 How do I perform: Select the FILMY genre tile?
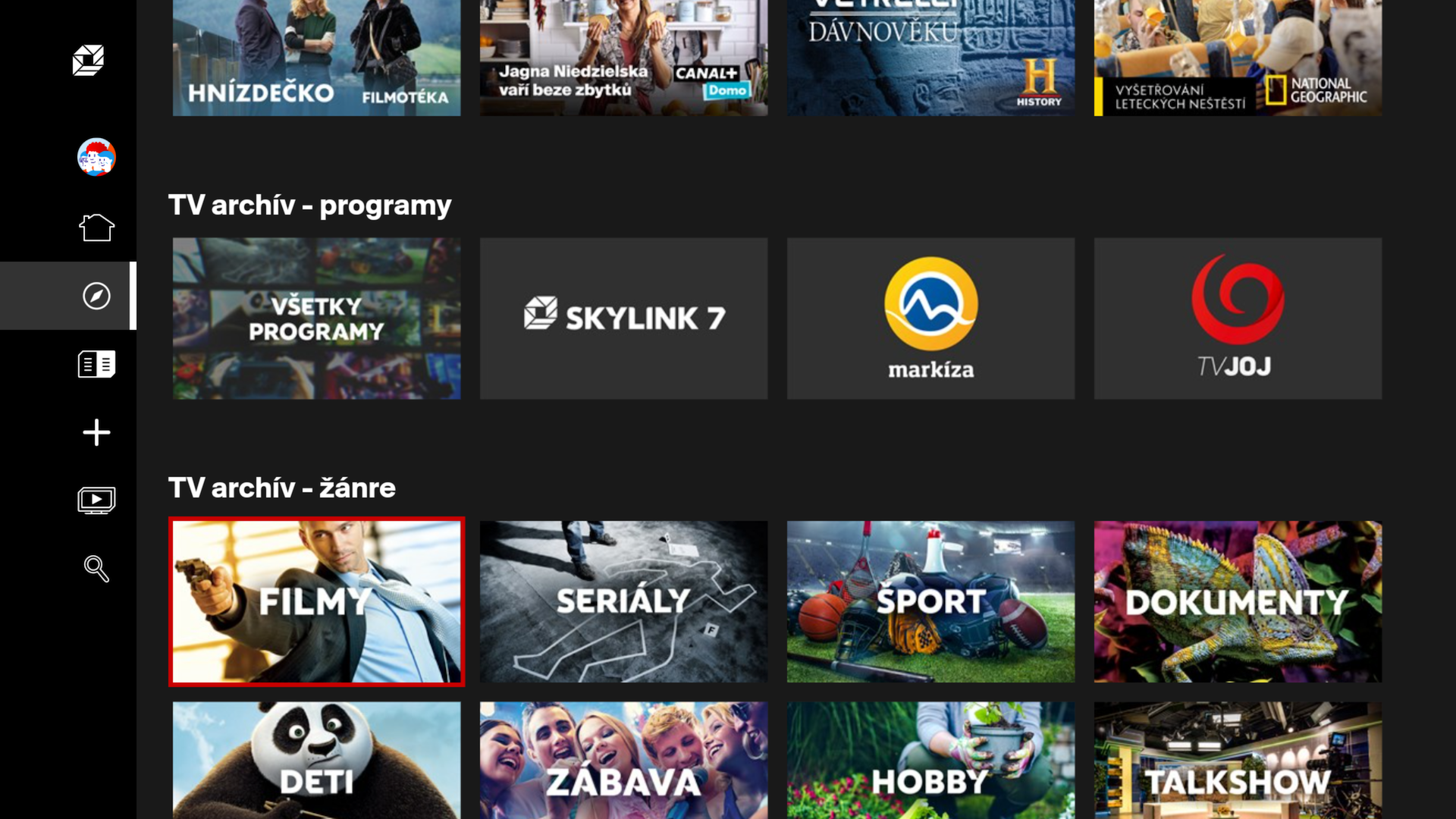316,601
